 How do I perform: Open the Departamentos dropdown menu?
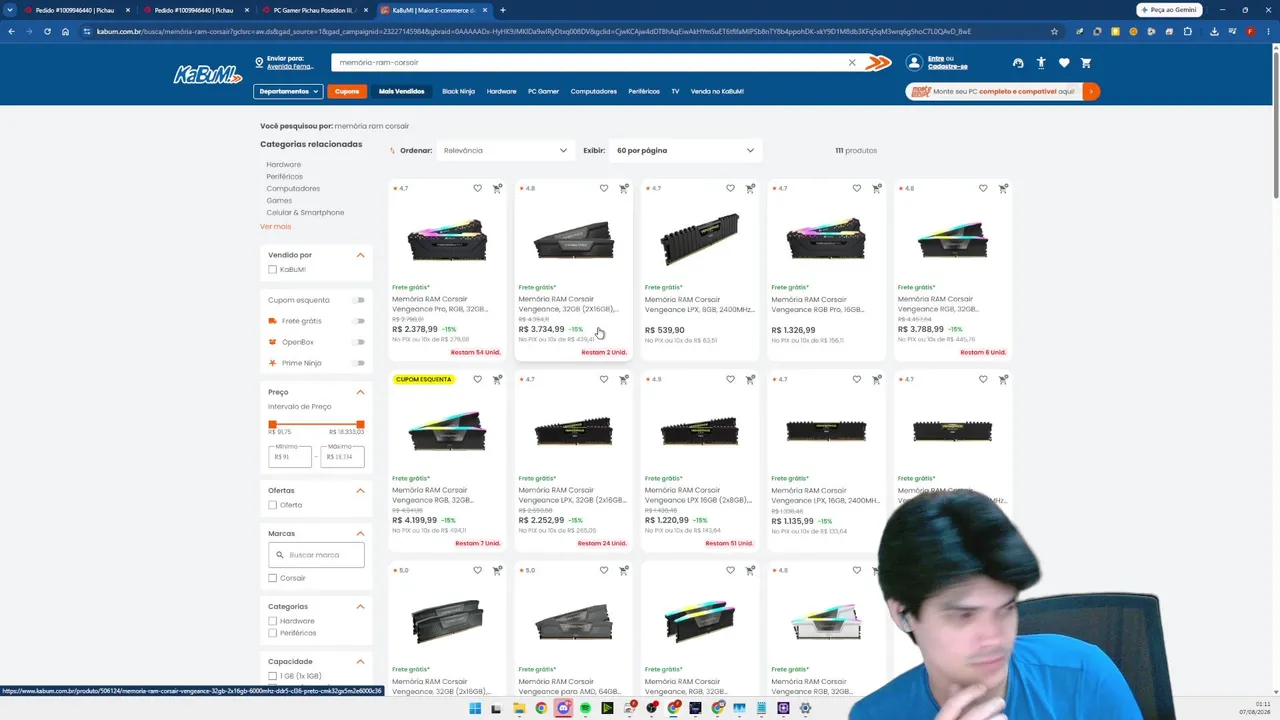pyautogui.click(x=288, y=91)
